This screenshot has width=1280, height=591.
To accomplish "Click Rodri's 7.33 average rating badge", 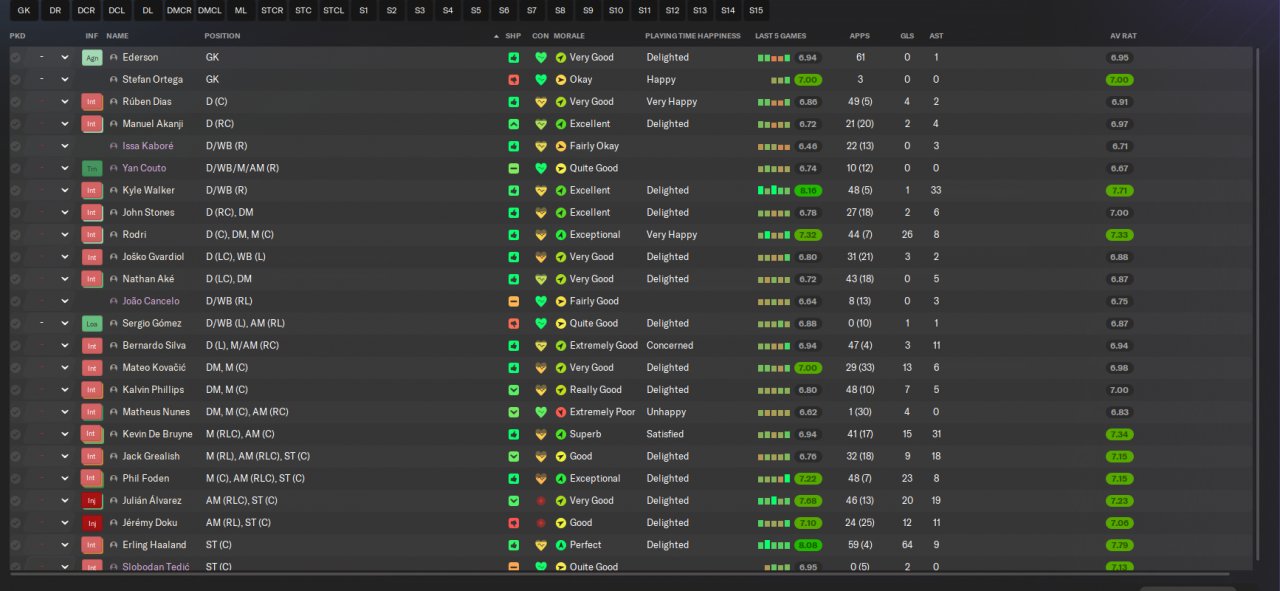I will pos(1120,235).
